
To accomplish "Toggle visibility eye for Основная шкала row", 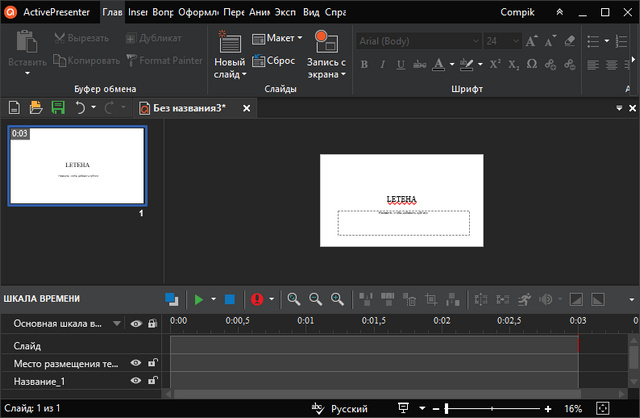I will 136,324.
